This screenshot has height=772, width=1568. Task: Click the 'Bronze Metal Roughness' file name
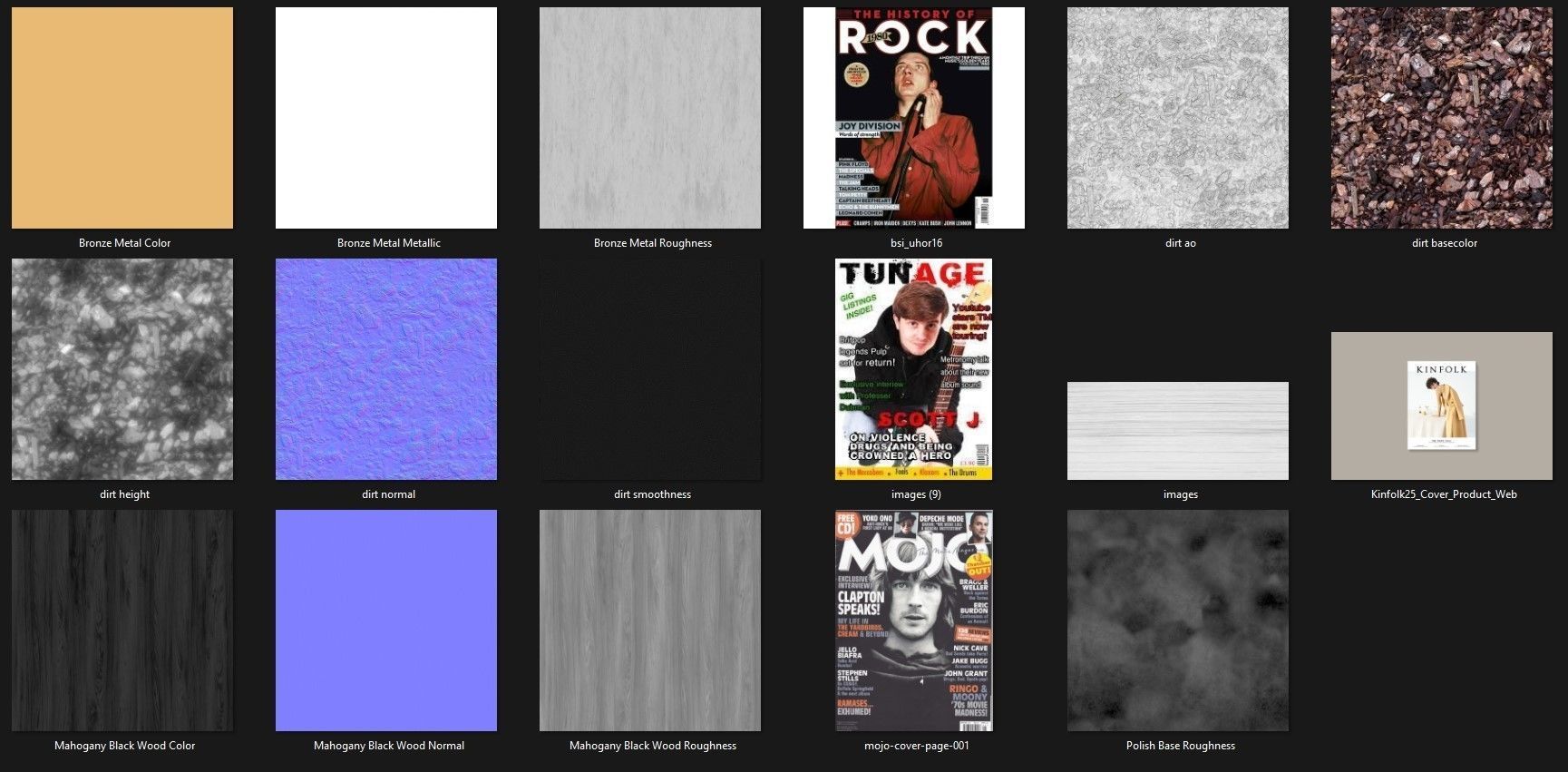point(653,243)
